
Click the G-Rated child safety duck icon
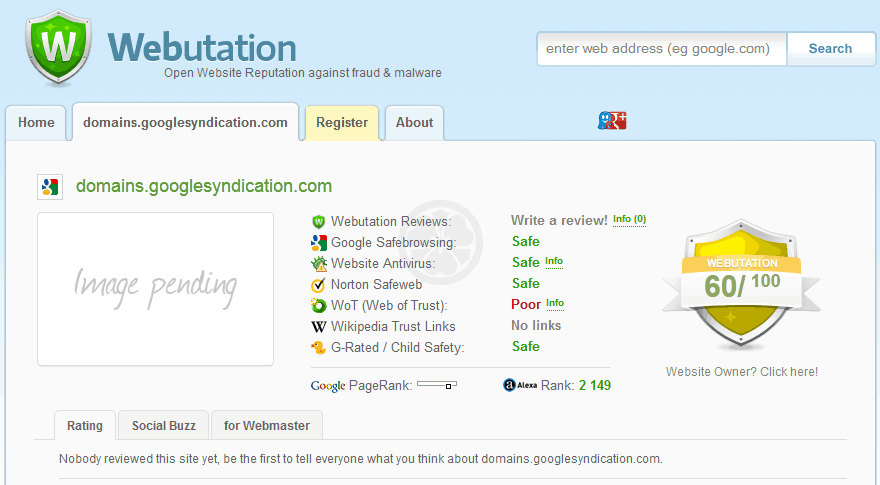pos(318,347)
